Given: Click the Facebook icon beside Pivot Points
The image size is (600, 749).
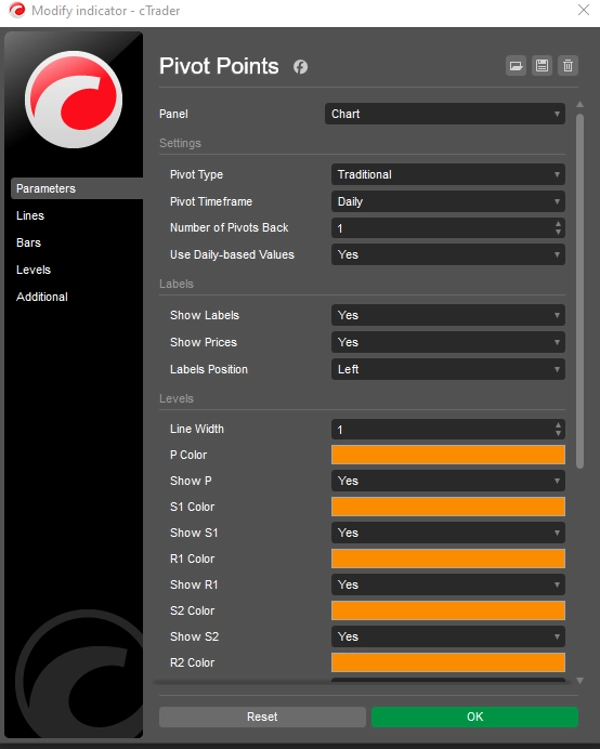Looking at the screenshot, I should pos(300,67).
